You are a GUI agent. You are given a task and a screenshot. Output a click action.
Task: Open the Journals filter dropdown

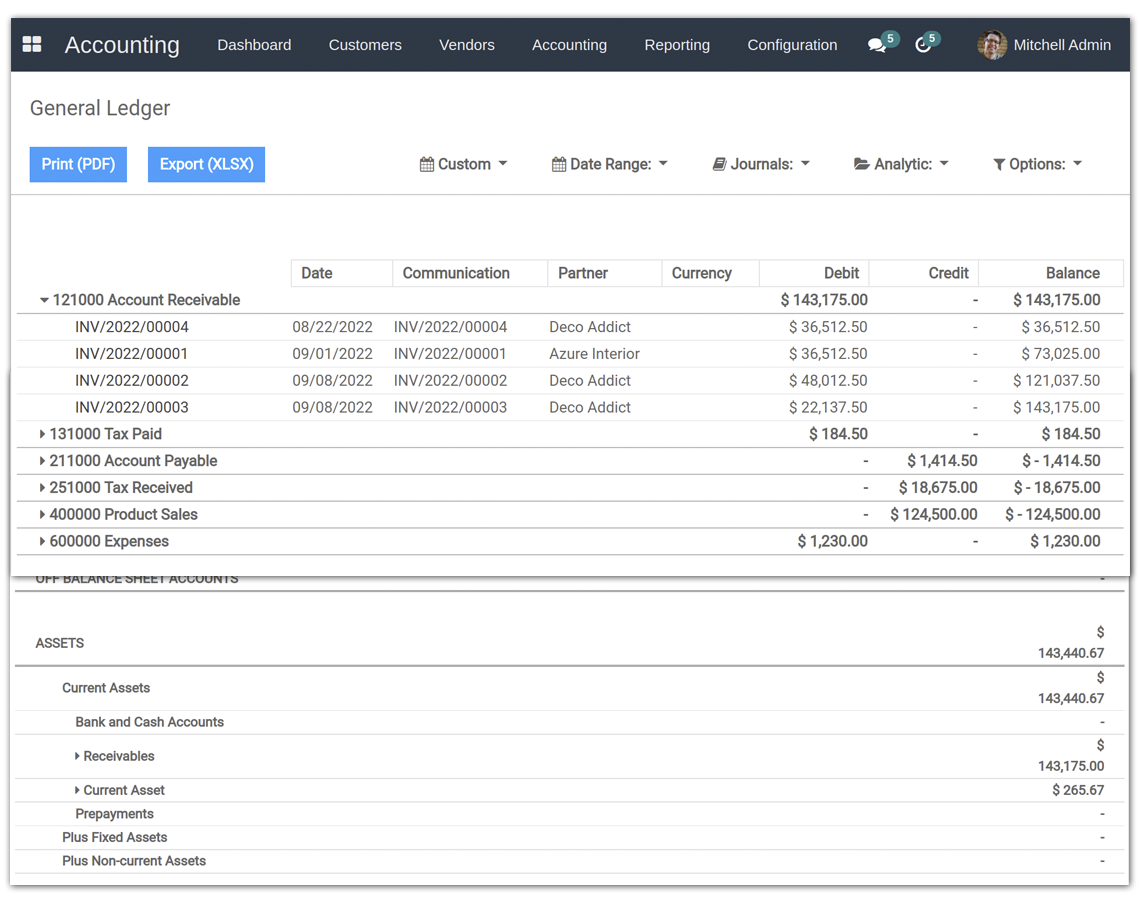[761, 163]
